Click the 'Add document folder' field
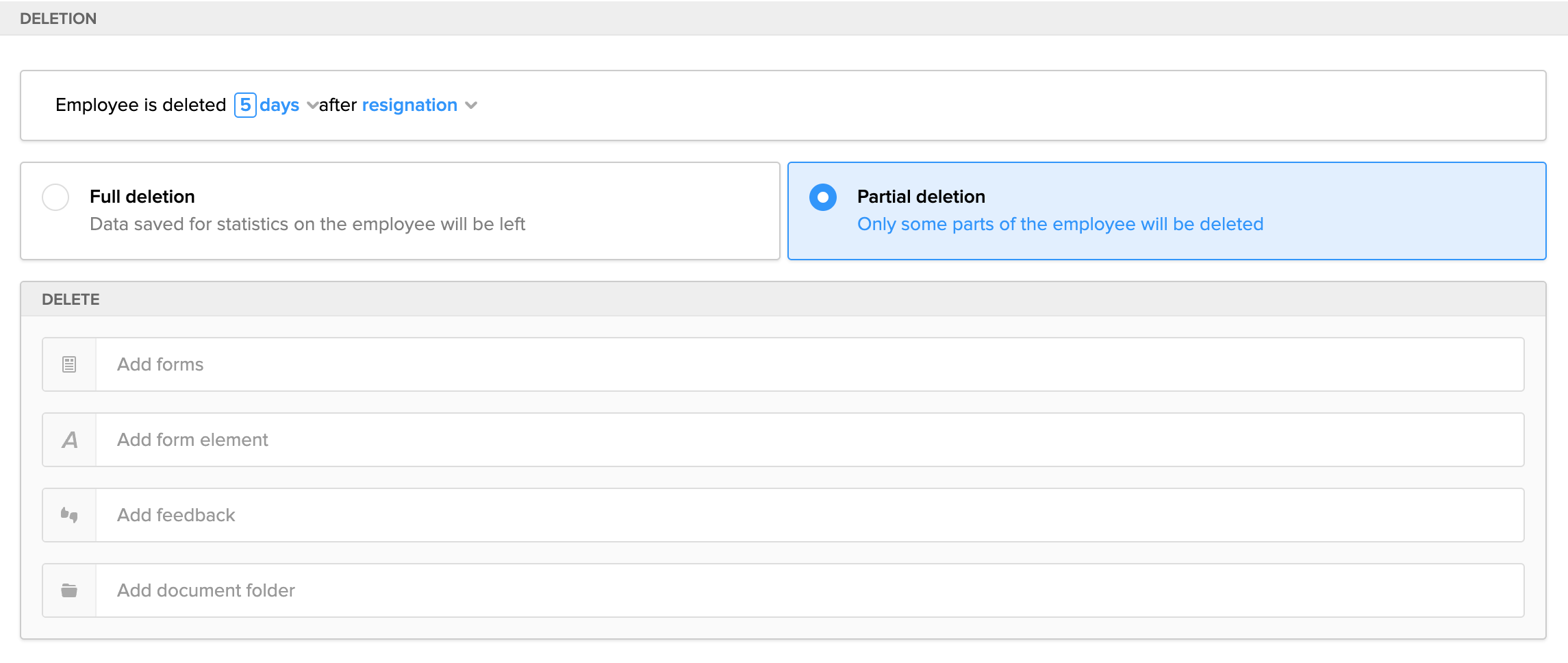 tap(808, 590)
